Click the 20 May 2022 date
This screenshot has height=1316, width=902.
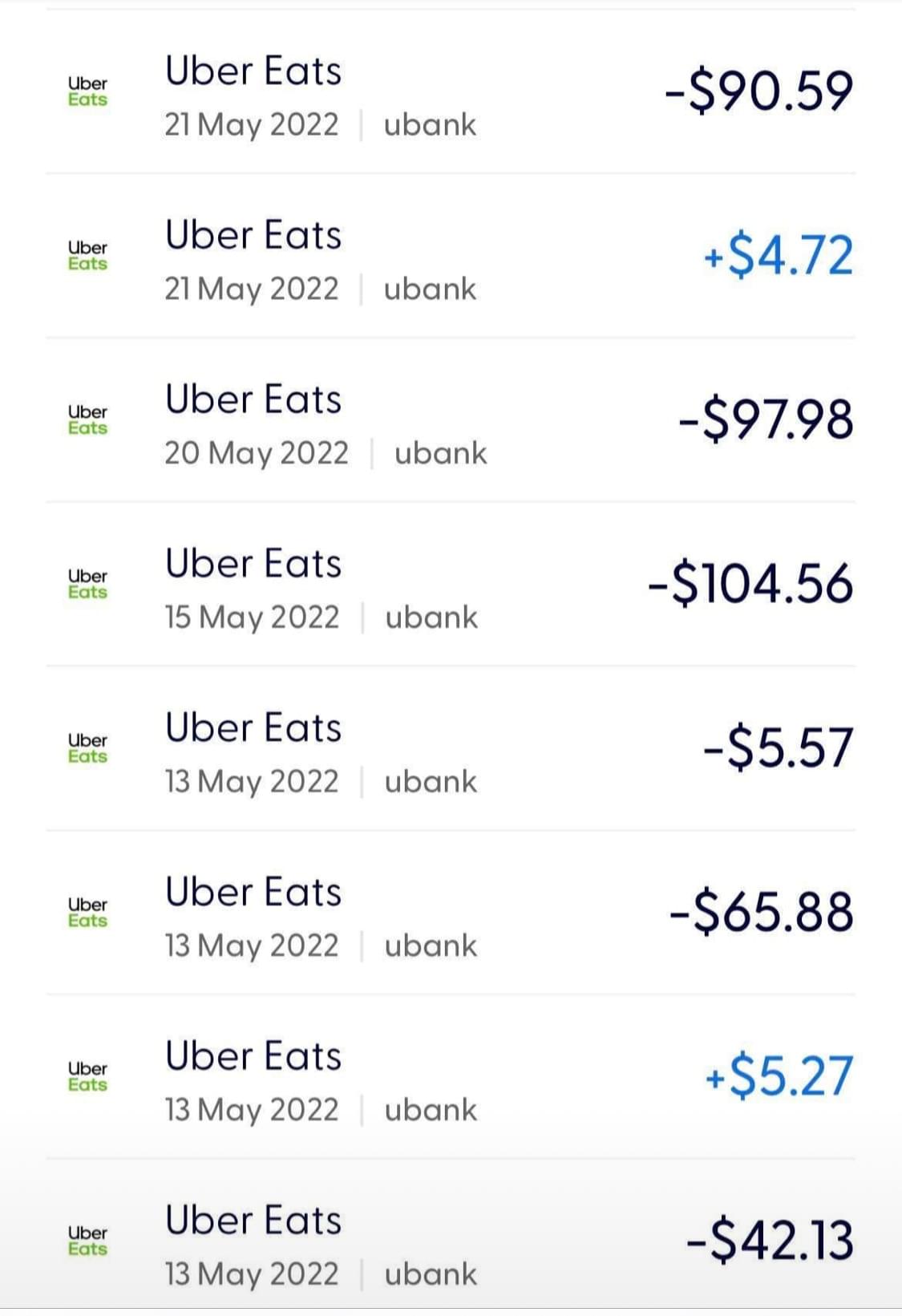click(257, 453)
